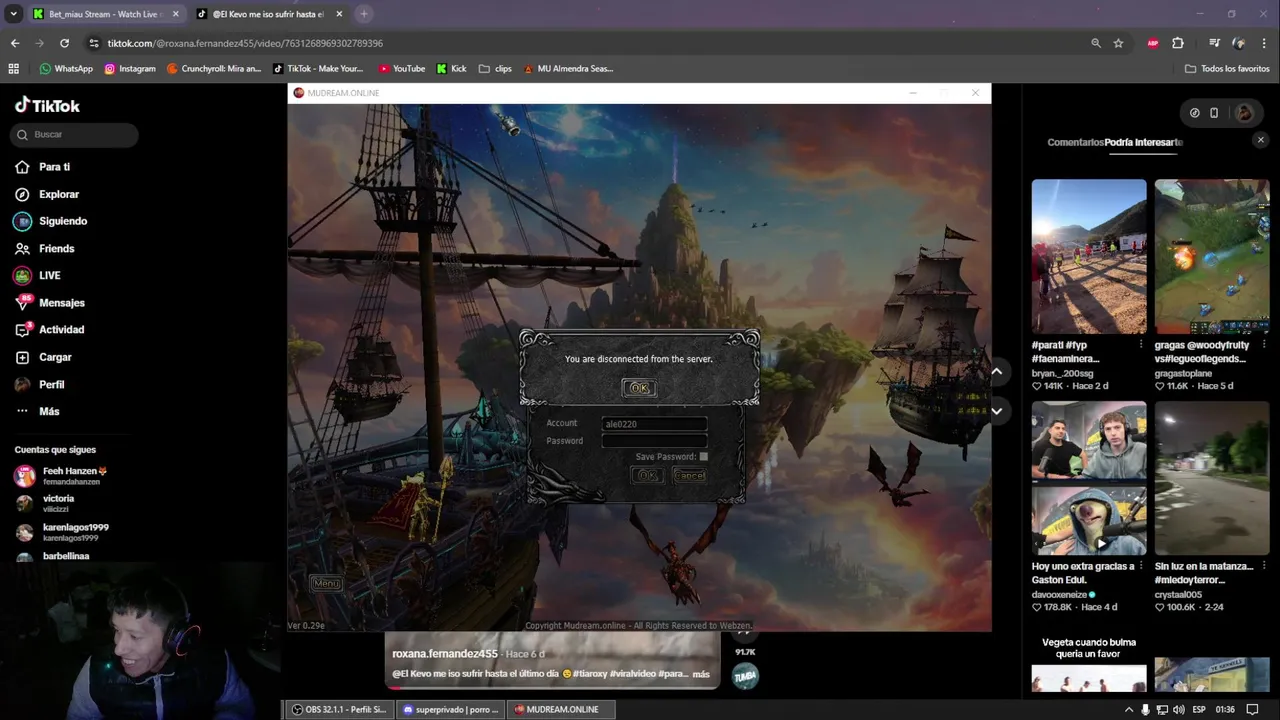Image resolution: width=1280 pixels, height=720 pixels.
Task: Open the tab search dropdown in Chrome
Action: [13, 14]
